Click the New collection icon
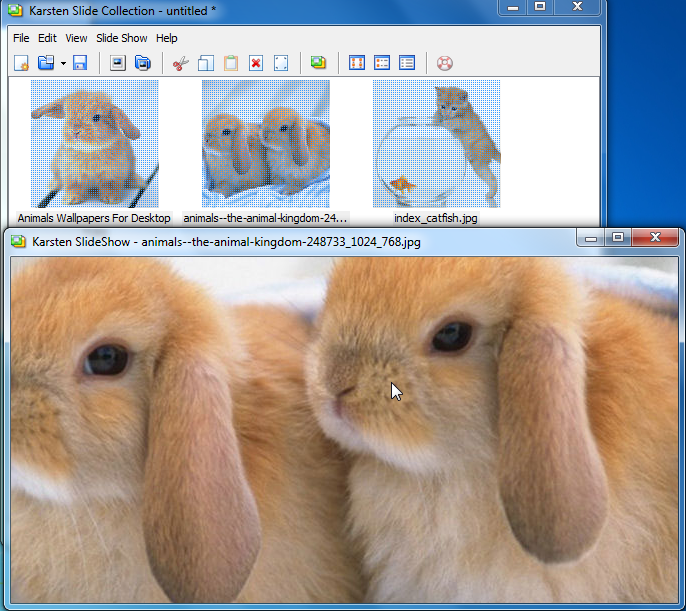Viewport: 686px width, 611px height. pos(21,63)
